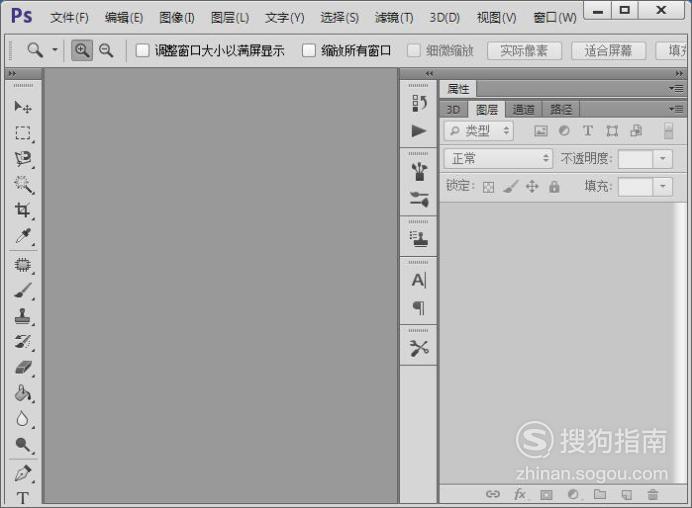The height and width of the screenshot is (508, 692).
Task: Switch to the 3D panel tab
Action: [x=453, y=109]
